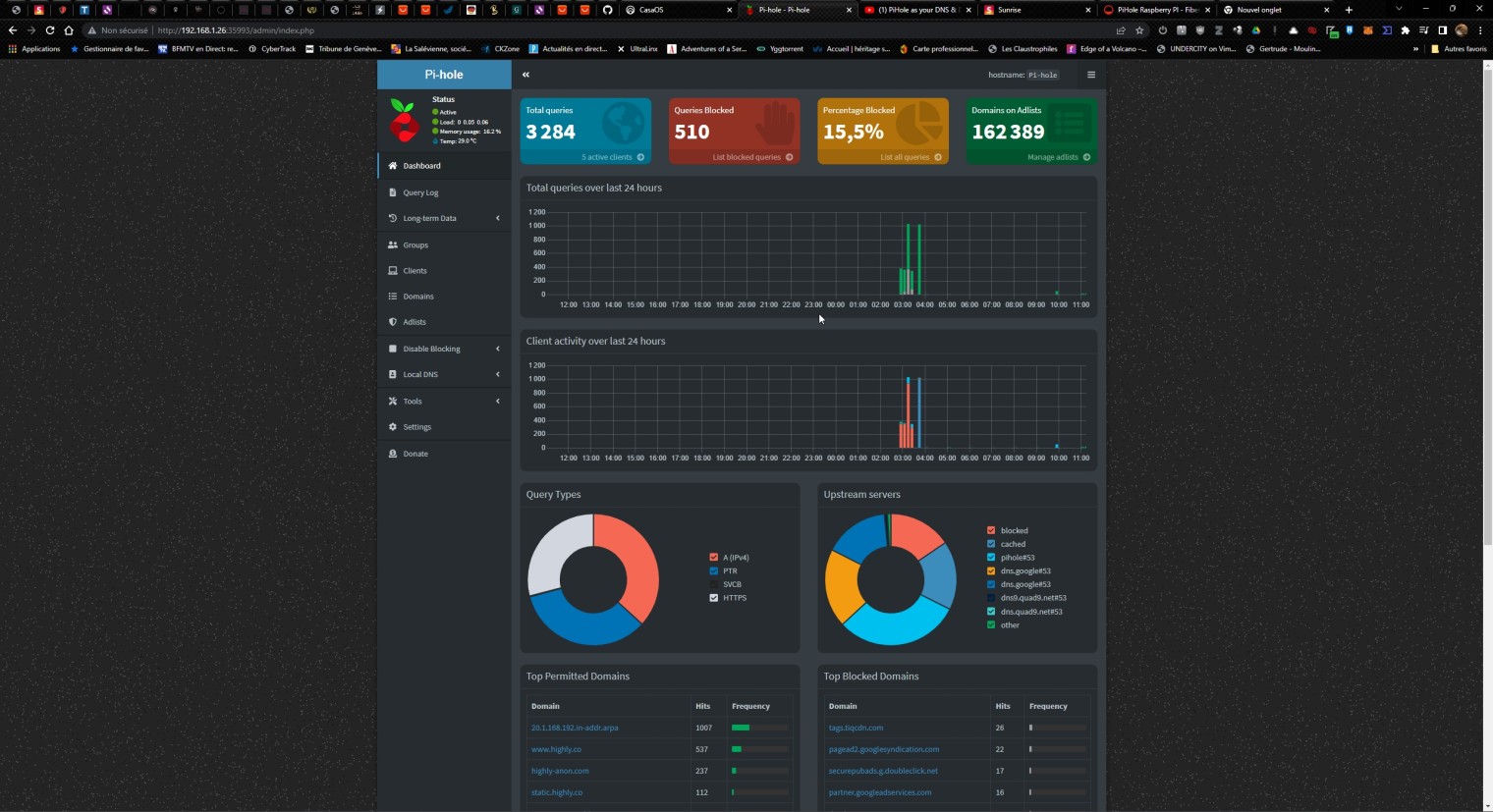Uncheck the A (IPv4) query type checkbox
This screenshot has width=1493, height=812.
click(714, 558)
